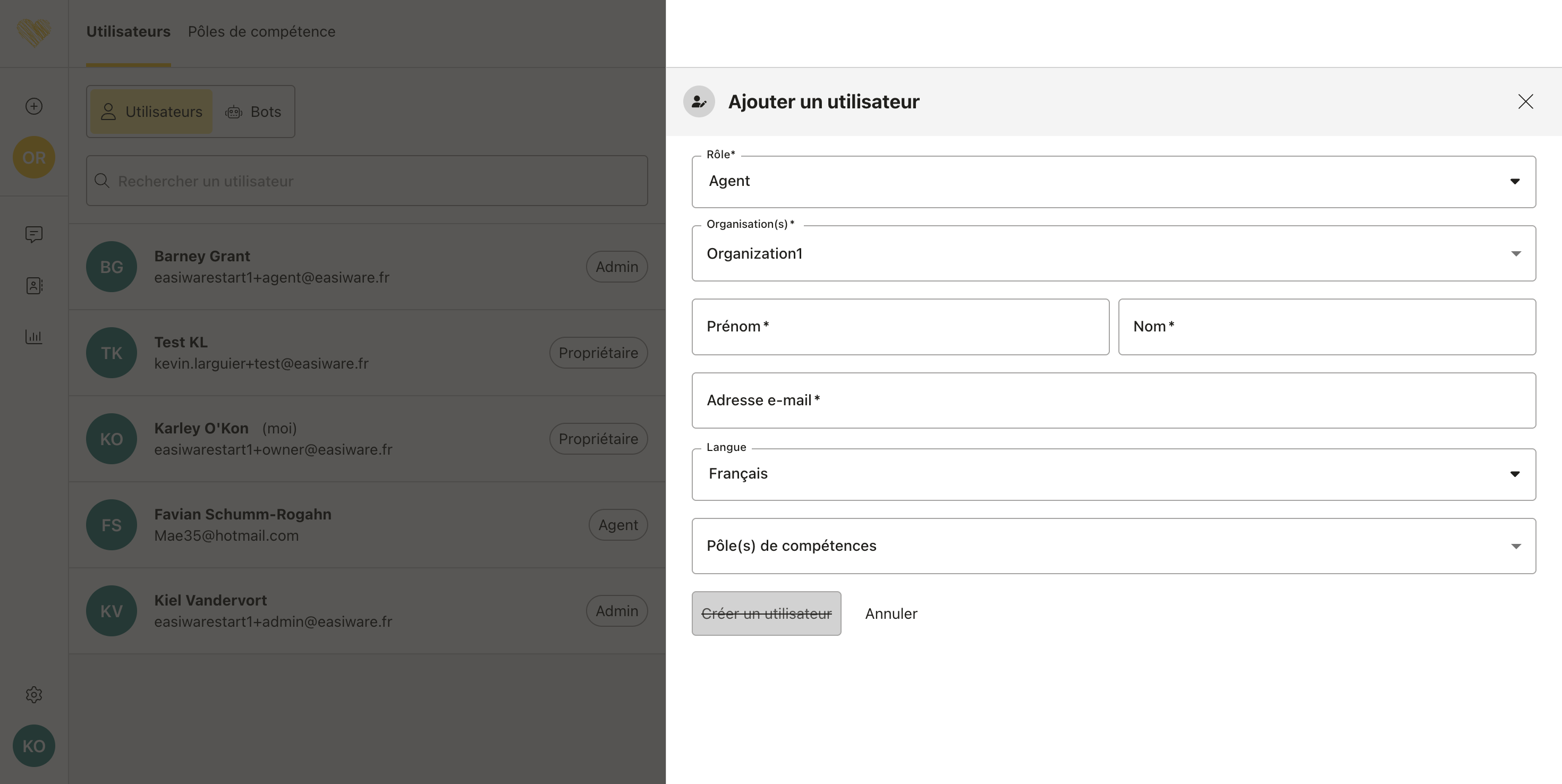Select the Utilisateurs top tab
The height and width of the screenshot is (784, 1562).
tap(128, 31)
